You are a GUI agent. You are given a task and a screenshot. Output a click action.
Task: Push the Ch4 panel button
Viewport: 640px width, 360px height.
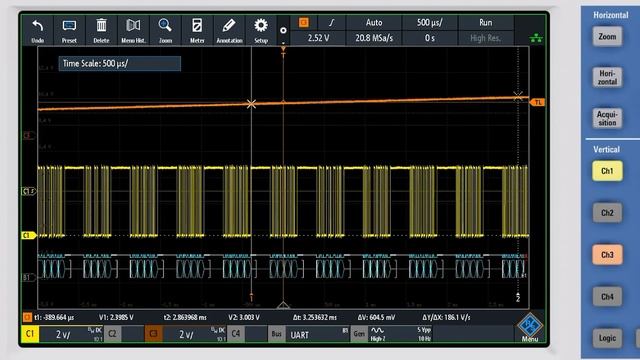tap(607, 297)
